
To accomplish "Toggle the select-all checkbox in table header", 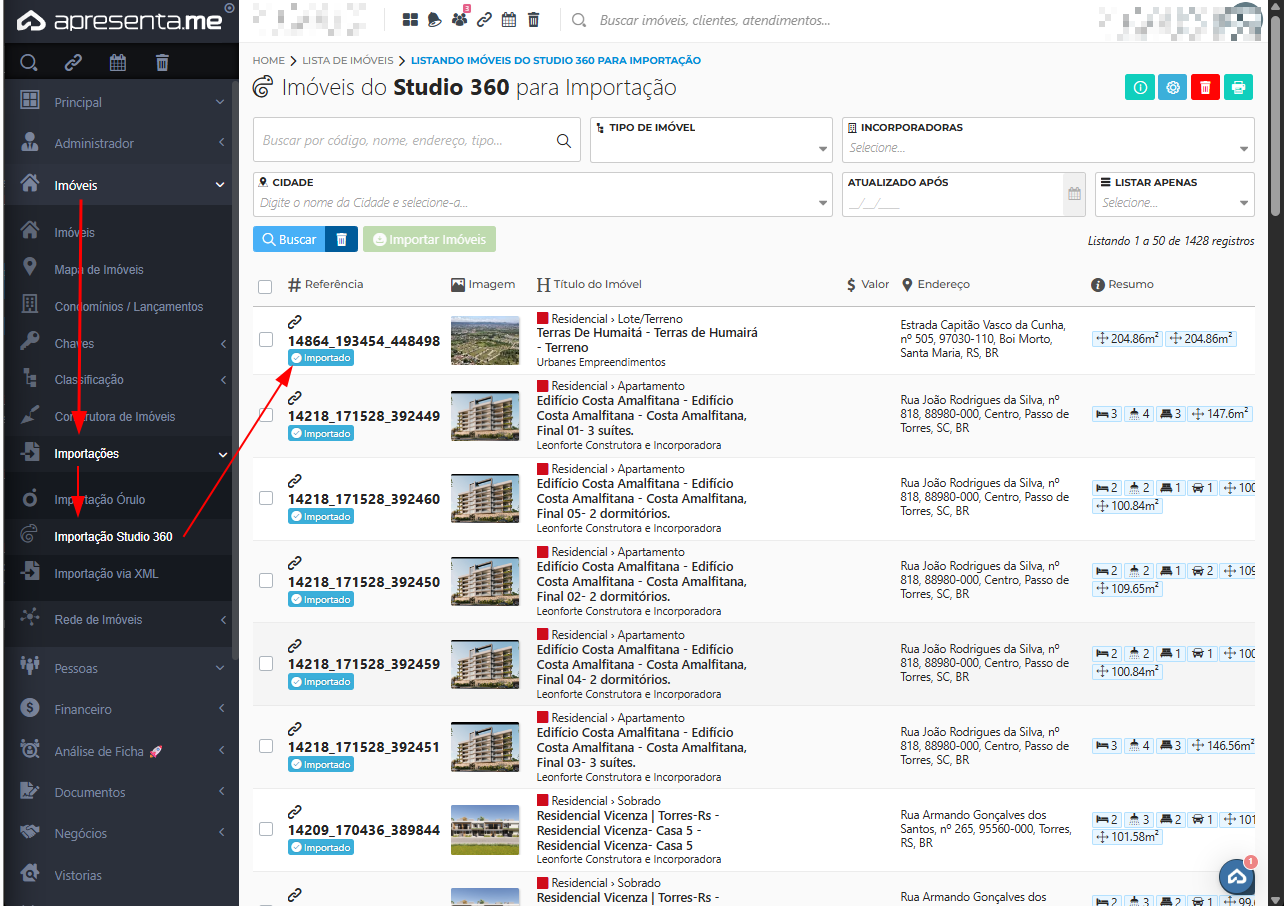I will click(x=265, y=287).
